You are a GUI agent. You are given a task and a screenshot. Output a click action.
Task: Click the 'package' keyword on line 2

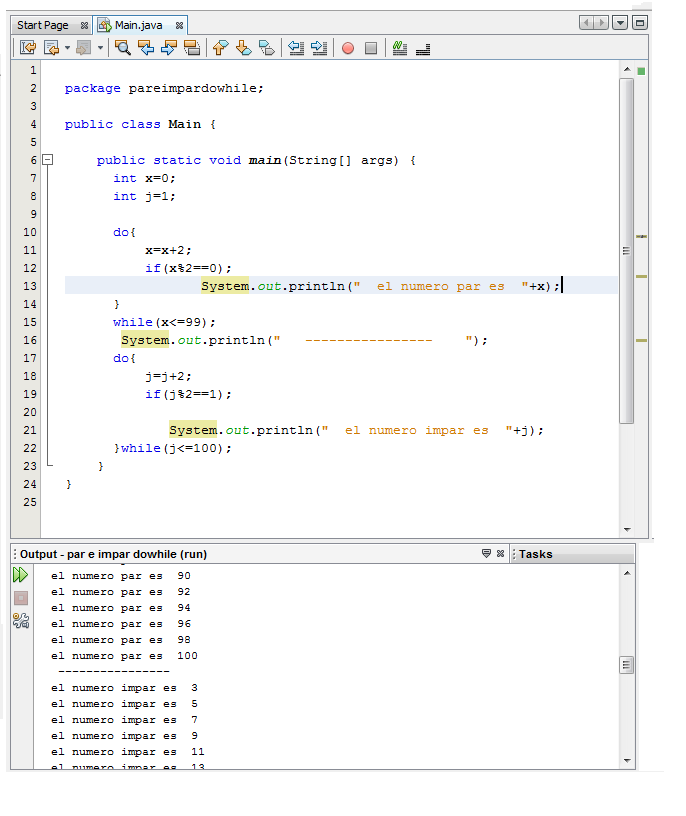[x=92, y=88]
